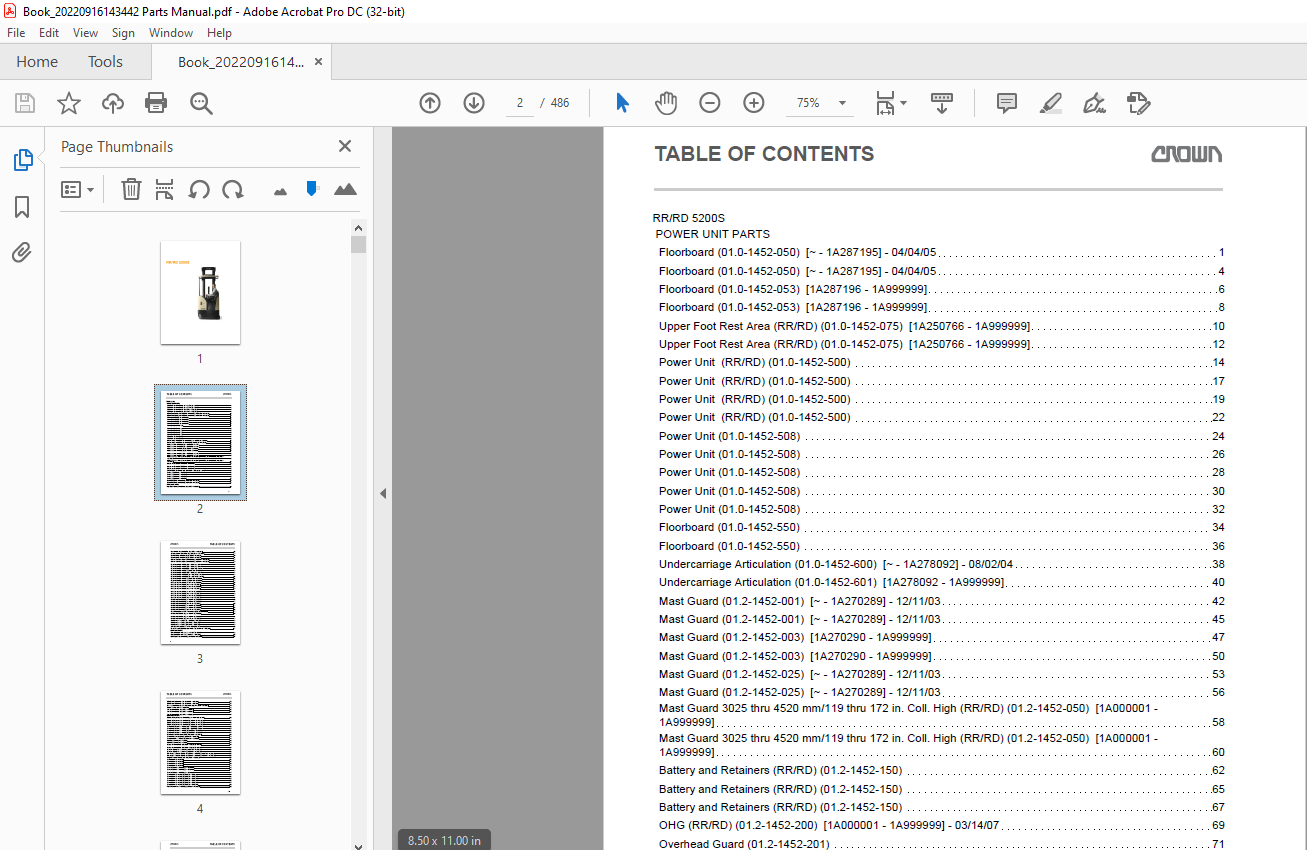Screen dimensions: 1307x850
Task: Open thumbnail options dropdown menu
Action: (77, 189)
